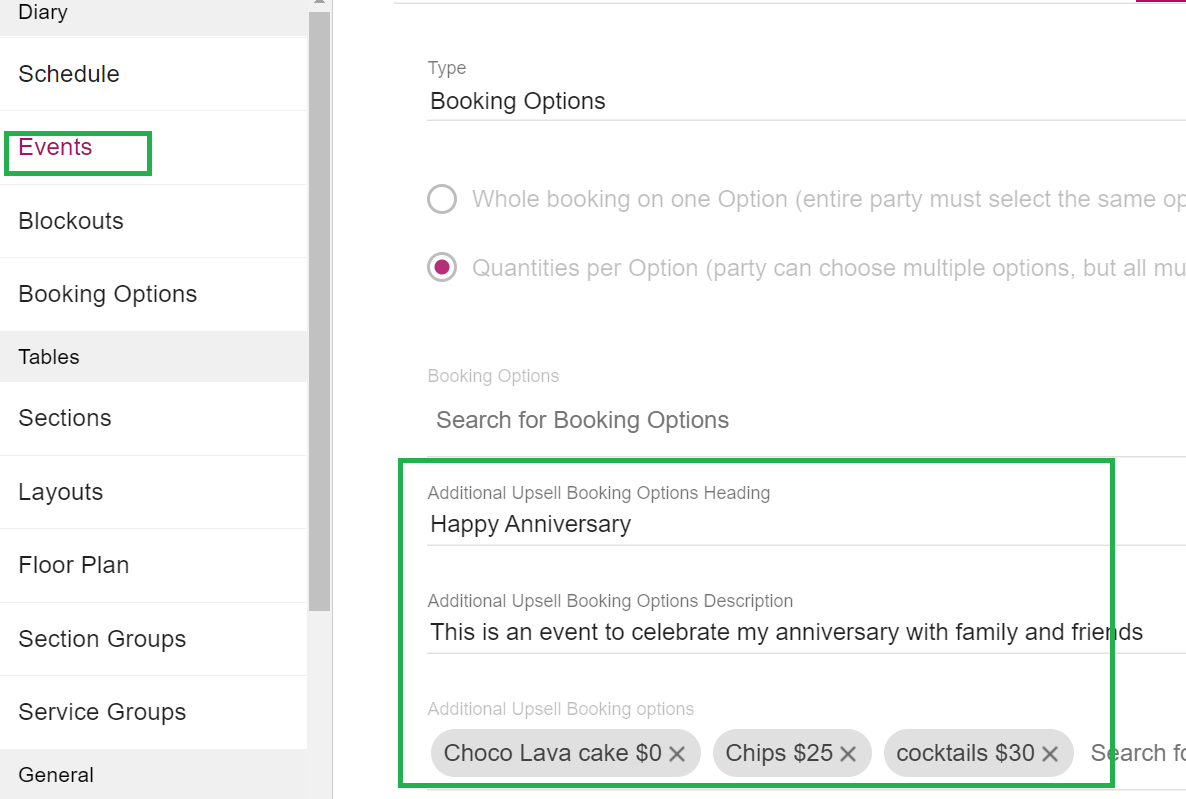Open the Diary section
1186x799 pixels.
(42, 13)
